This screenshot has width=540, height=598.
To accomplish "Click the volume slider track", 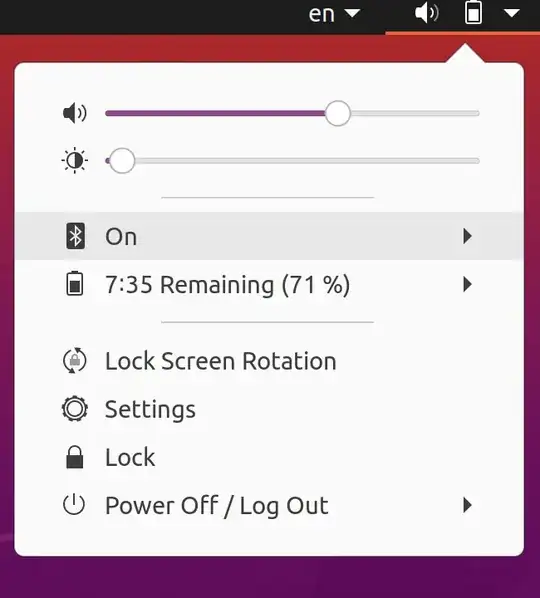I will (x=292, y=113).
